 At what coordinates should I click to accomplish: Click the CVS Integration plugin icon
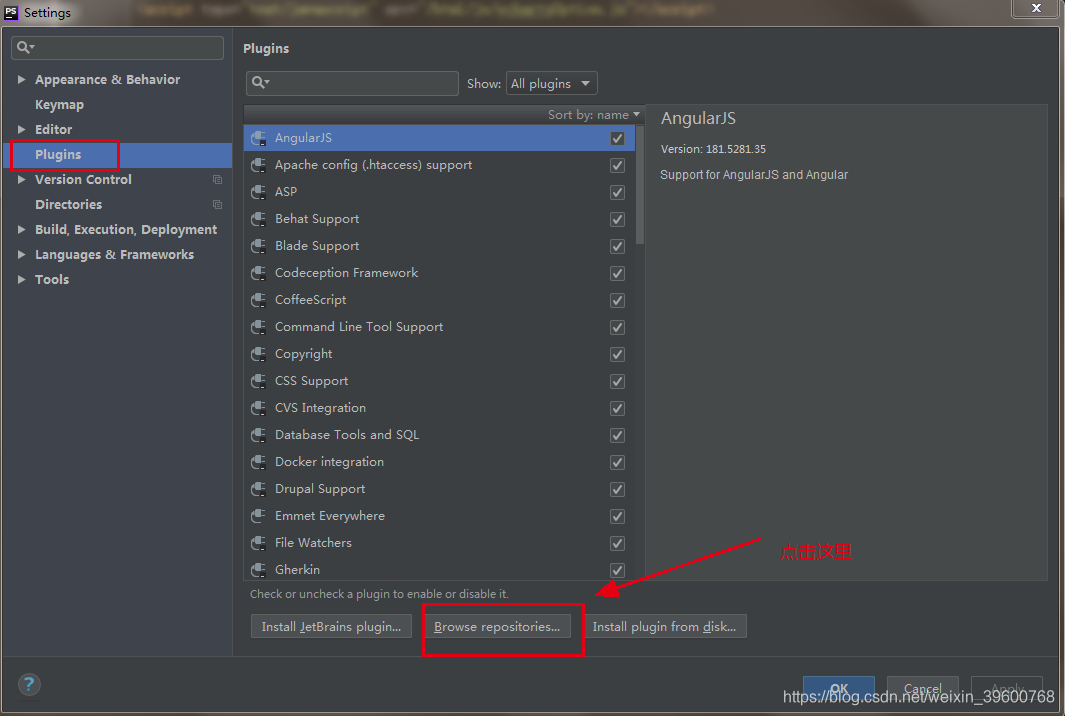tap(258, 408)
